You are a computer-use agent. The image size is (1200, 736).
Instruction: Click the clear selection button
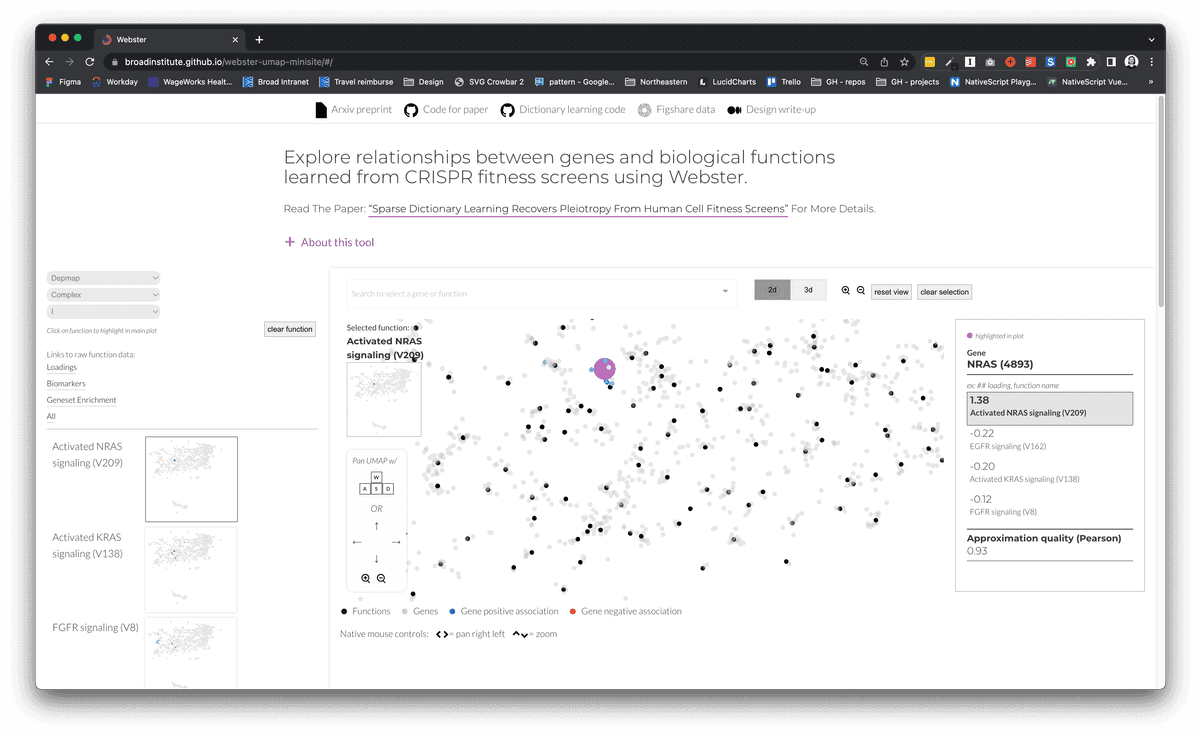[x=944, y=291]
